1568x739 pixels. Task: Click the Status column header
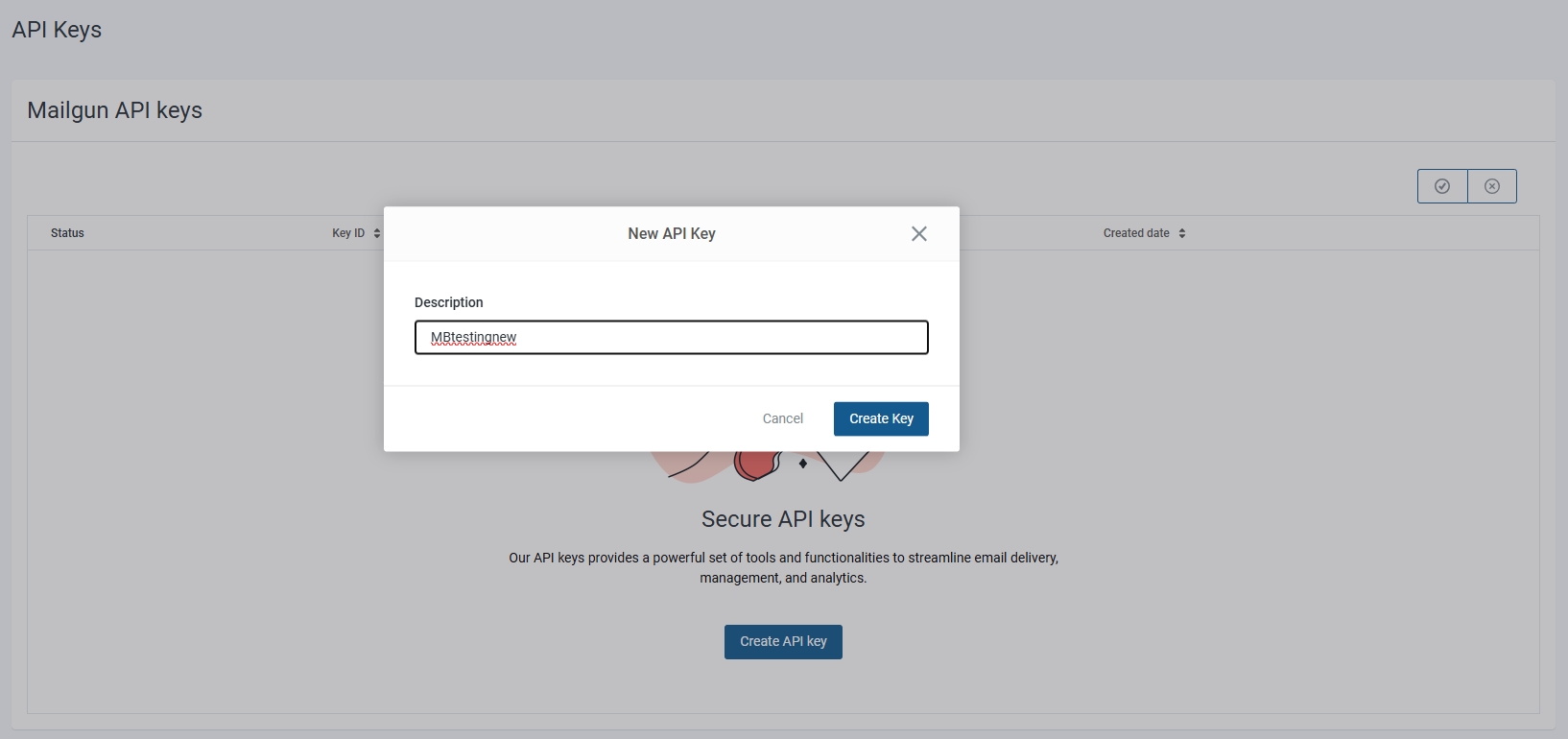(x=67, y=233)
